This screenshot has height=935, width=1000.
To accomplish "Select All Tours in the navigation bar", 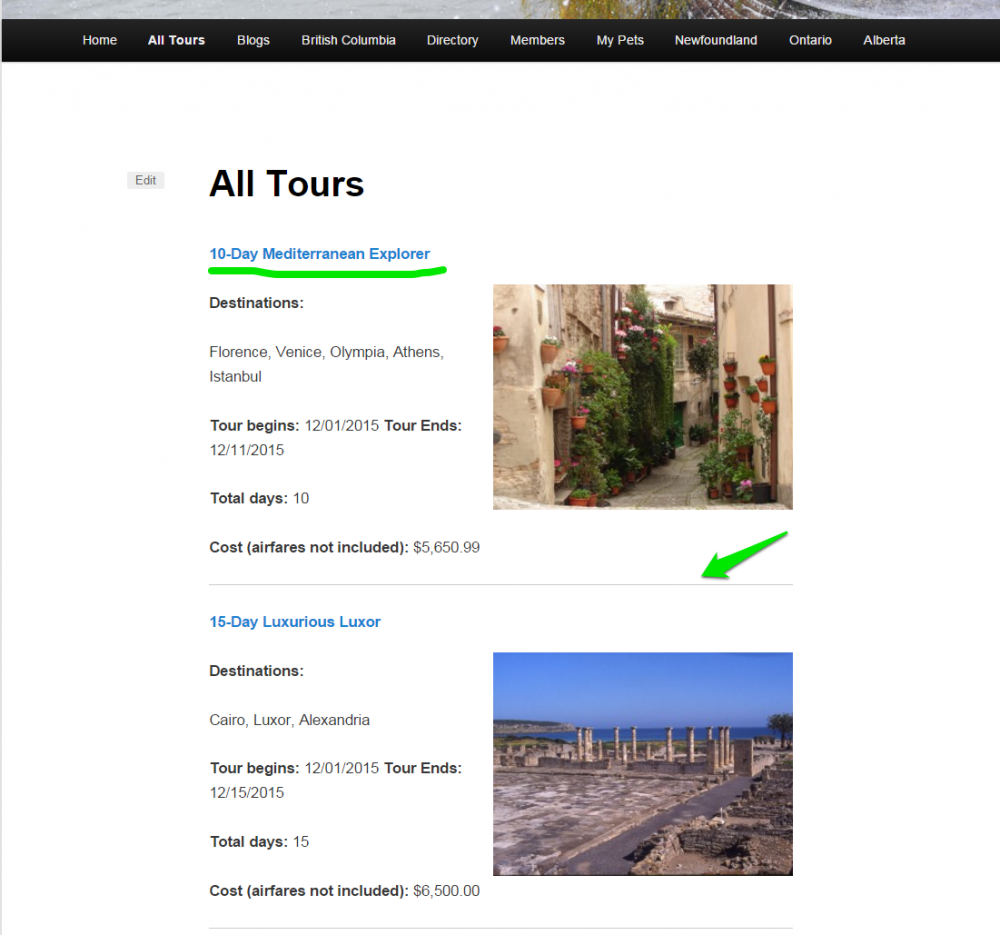I will coord(176,40).
